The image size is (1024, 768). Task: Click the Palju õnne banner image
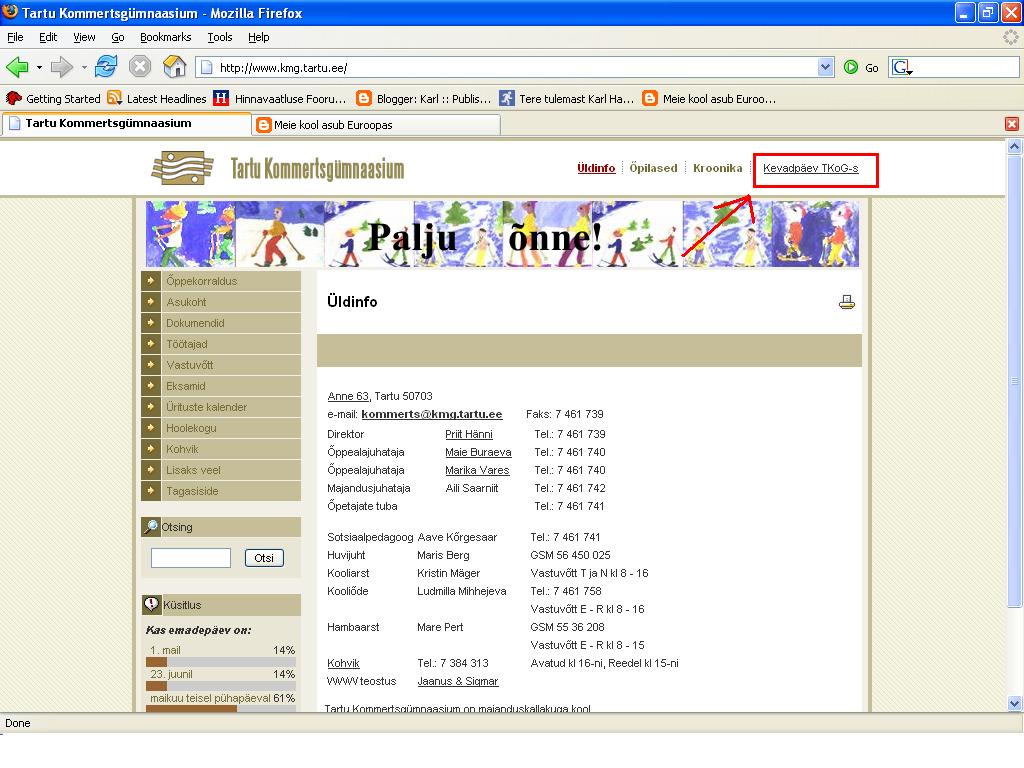[x=502, y=233]
